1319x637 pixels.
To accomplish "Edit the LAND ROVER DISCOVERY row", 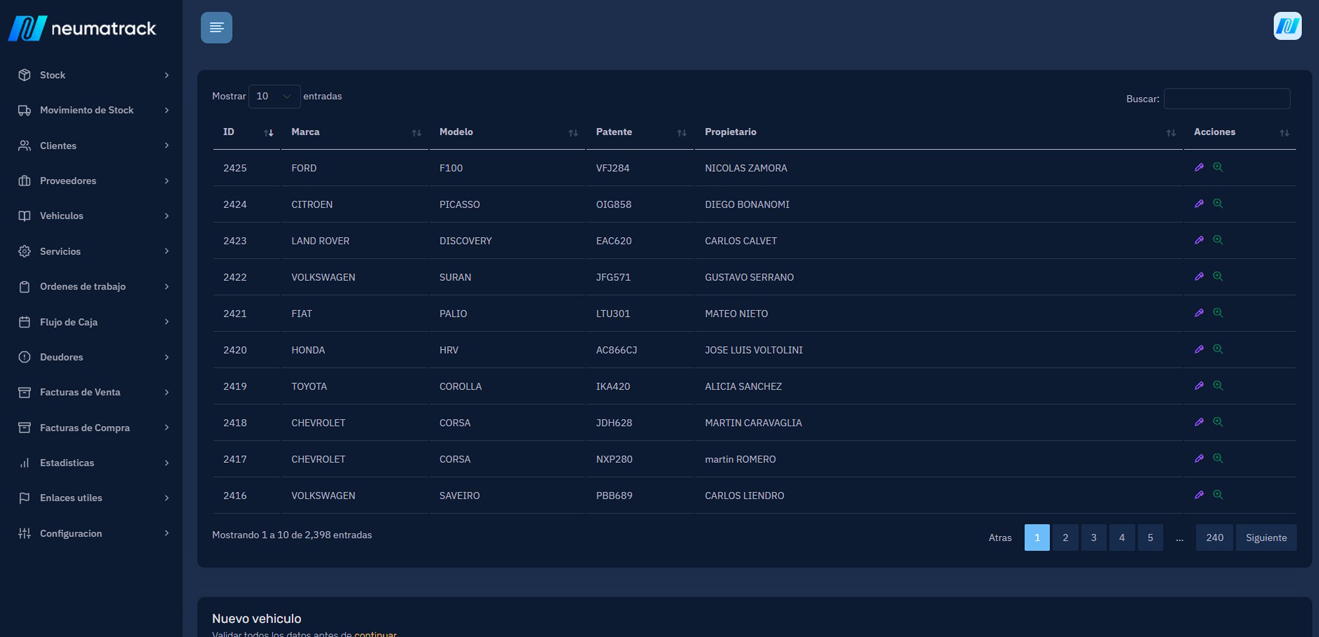I will click(x=1199, y=240).
